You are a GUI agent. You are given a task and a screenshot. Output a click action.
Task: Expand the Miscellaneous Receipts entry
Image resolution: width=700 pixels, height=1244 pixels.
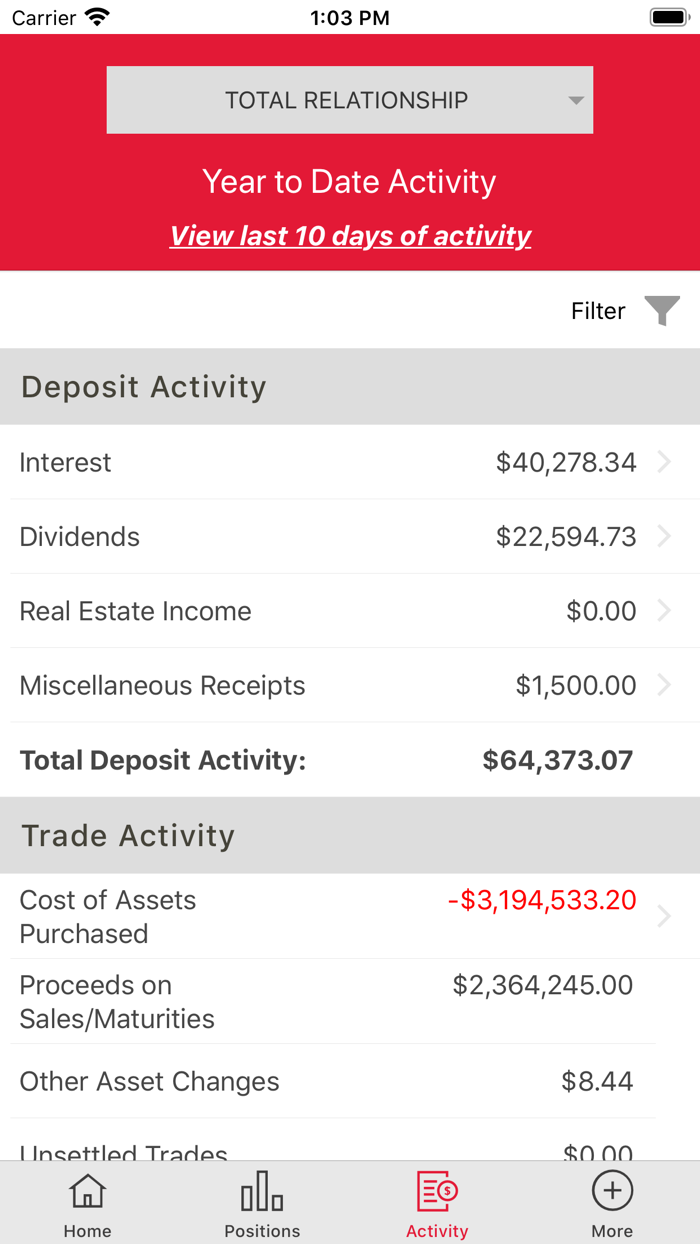(350, 685)
